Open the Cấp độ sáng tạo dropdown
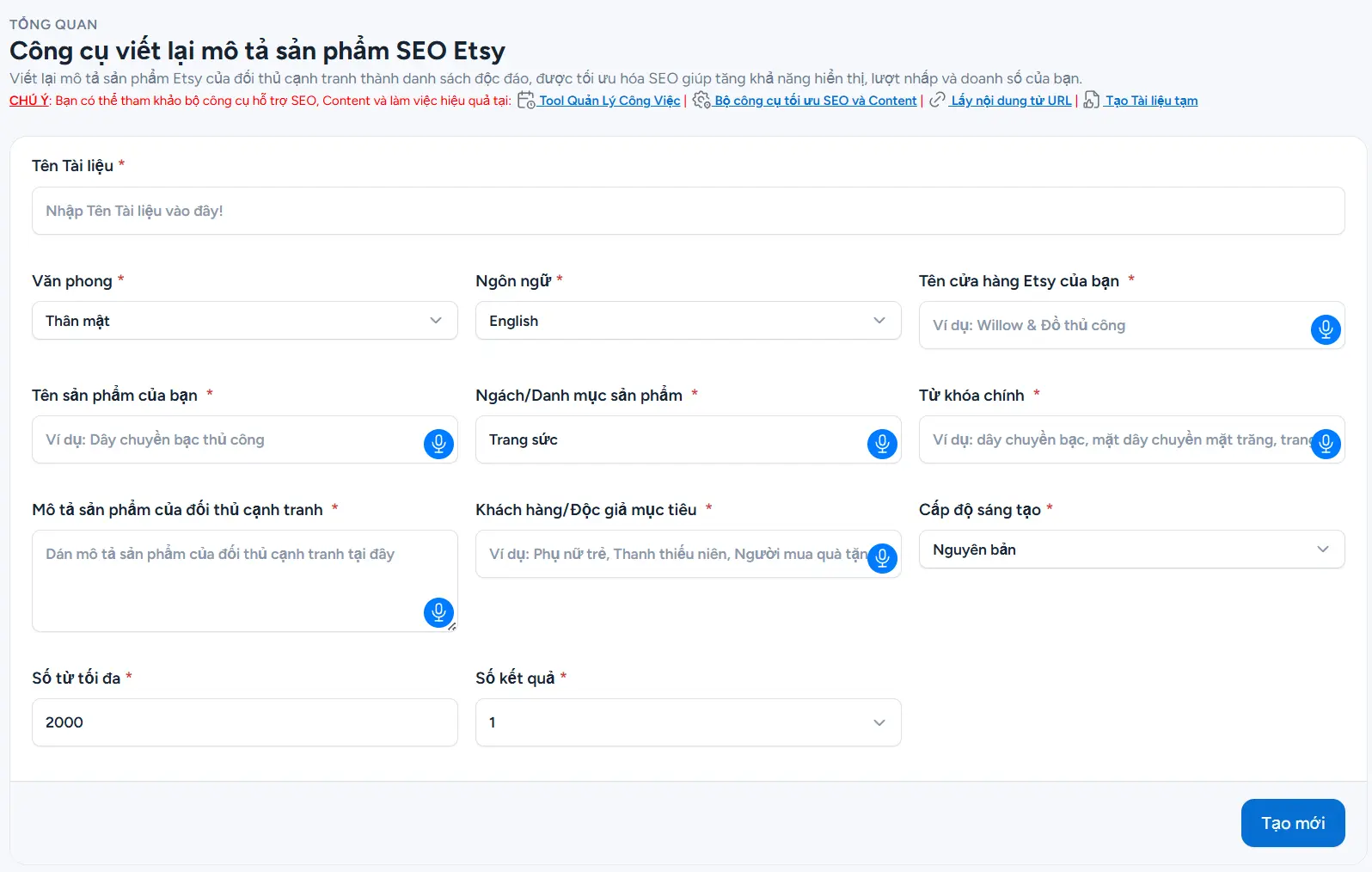The height and width of the screenshot is (872, 1372). 1132,550
